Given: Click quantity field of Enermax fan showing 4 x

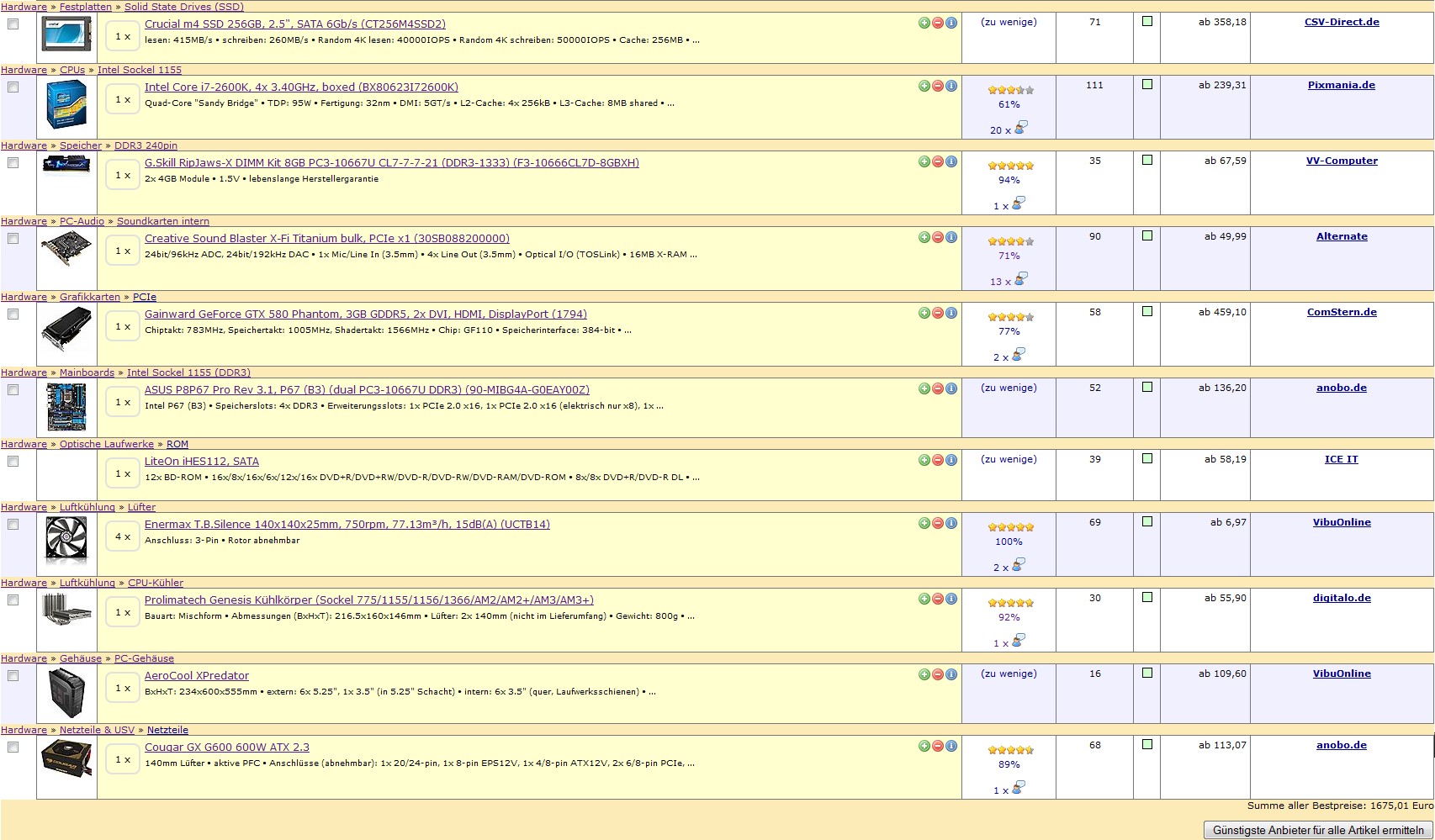Looking at the screenshot, I should pos(123,536).
